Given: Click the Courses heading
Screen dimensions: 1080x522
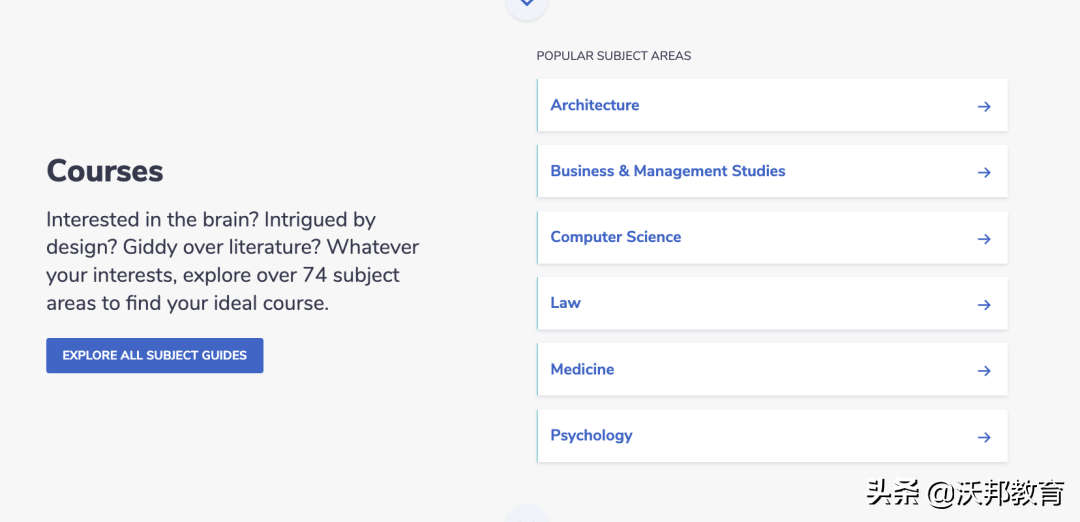Looking at the screenshot, I should coord(105,171).
